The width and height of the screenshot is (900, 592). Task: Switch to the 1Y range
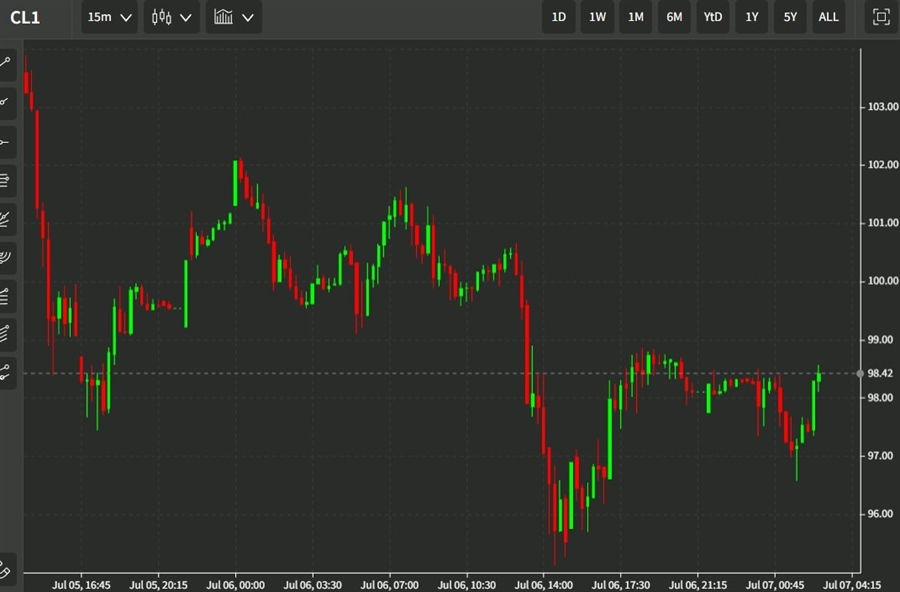(752, 17)
